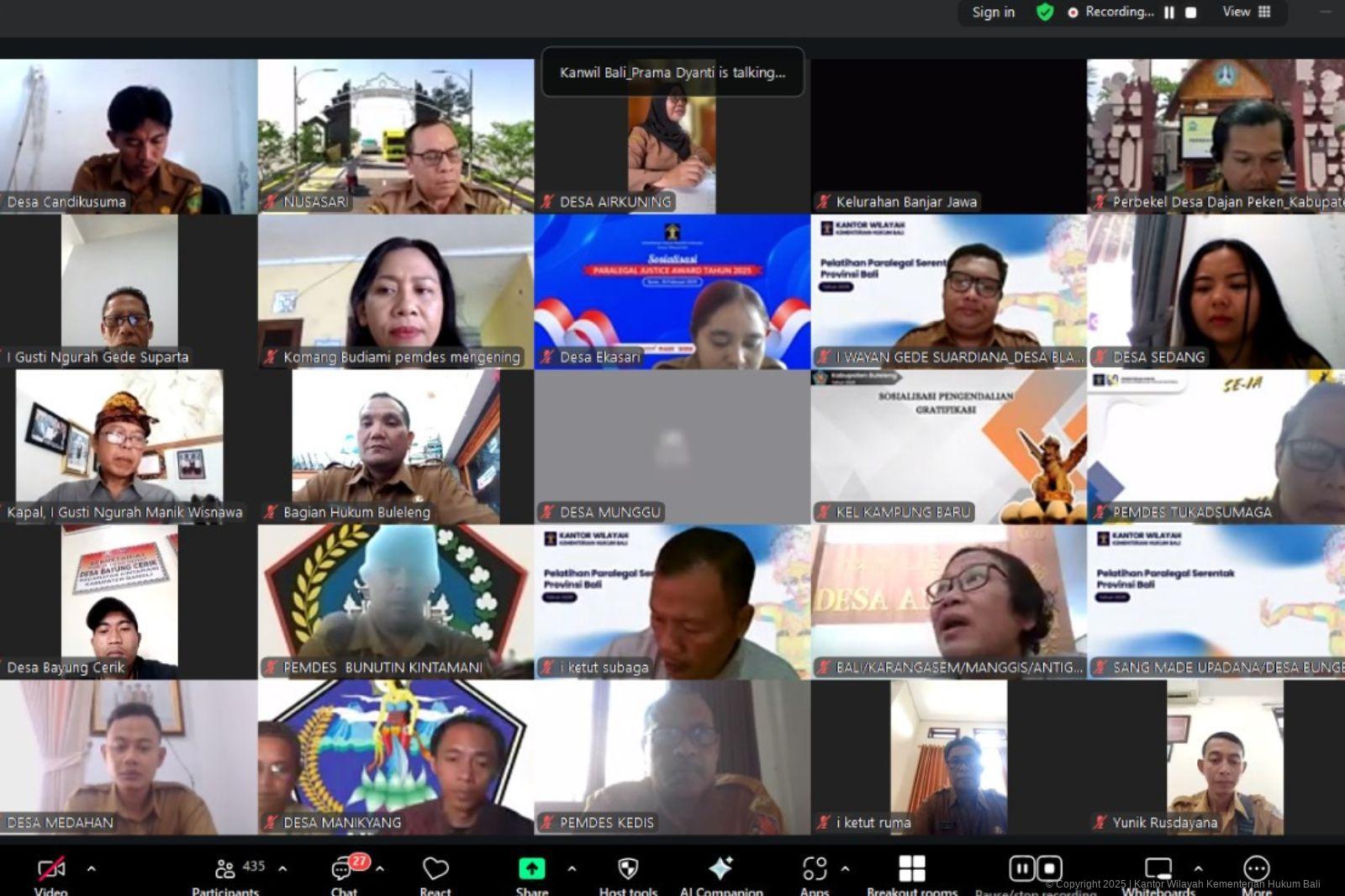Open Breakout rooms
The image size is (1345, 896).
pos(912,870)
